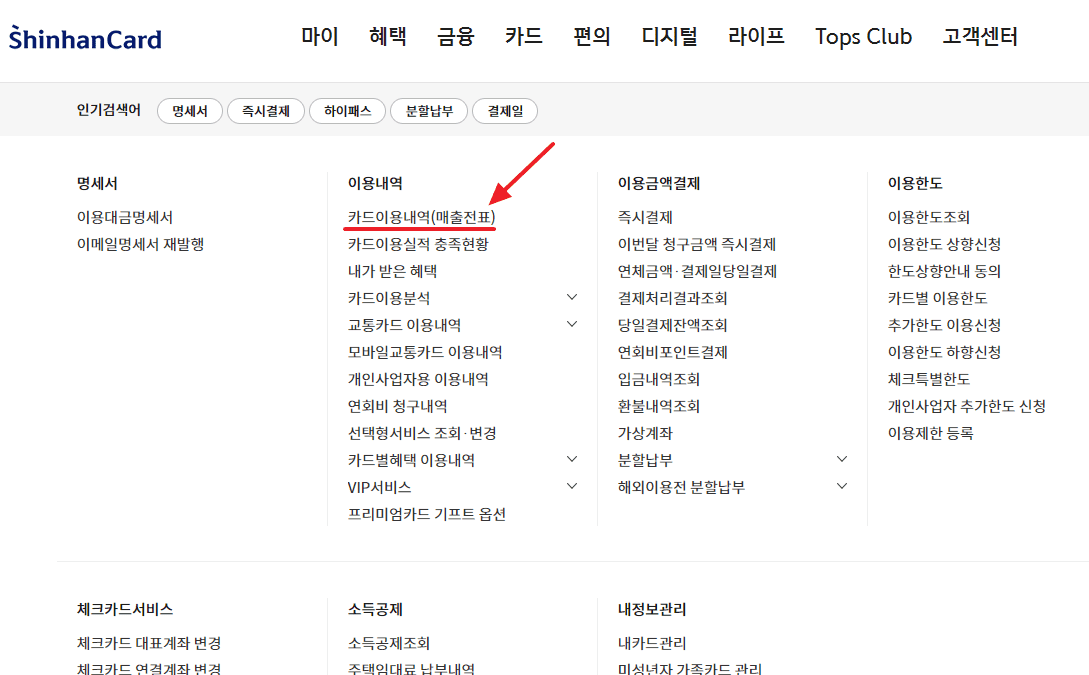Expand the 카드이용분석 submenu
Screen dimensions: 1089x675
point(571,296)
